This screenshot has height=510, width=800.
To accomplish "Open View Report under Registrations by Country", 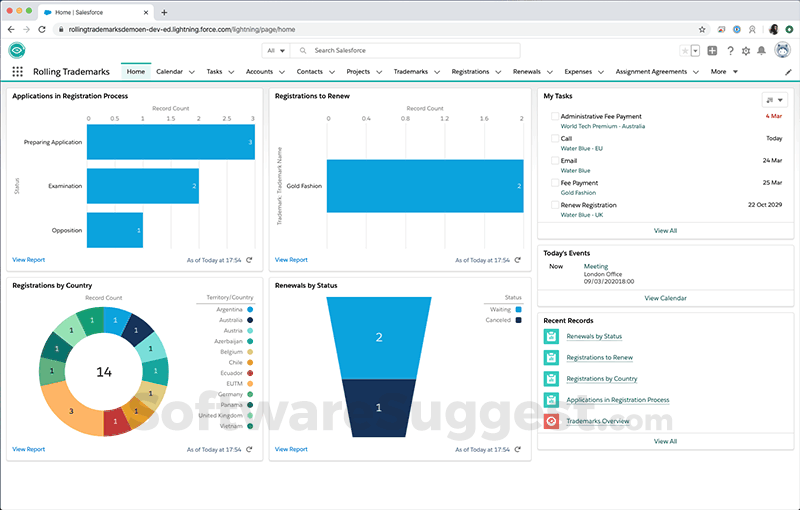I will click(28, 449).
